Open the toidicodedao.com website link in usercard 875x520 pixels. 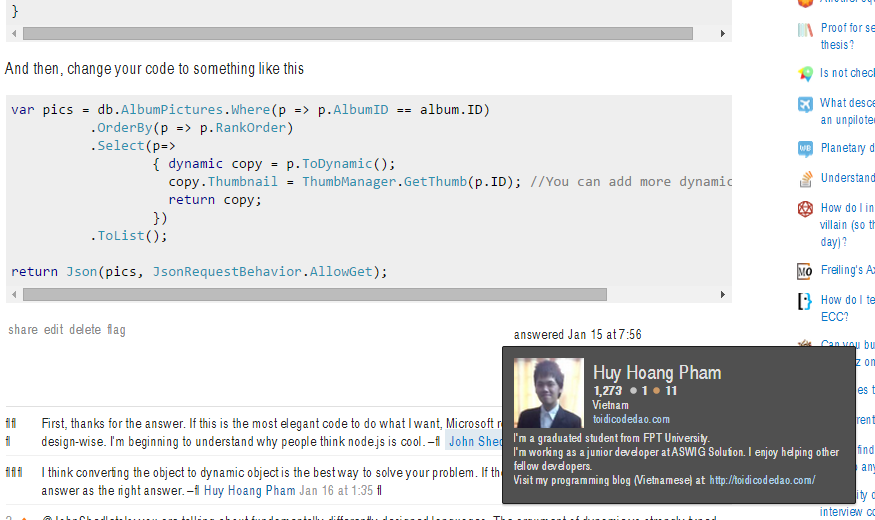pos(631,419)
